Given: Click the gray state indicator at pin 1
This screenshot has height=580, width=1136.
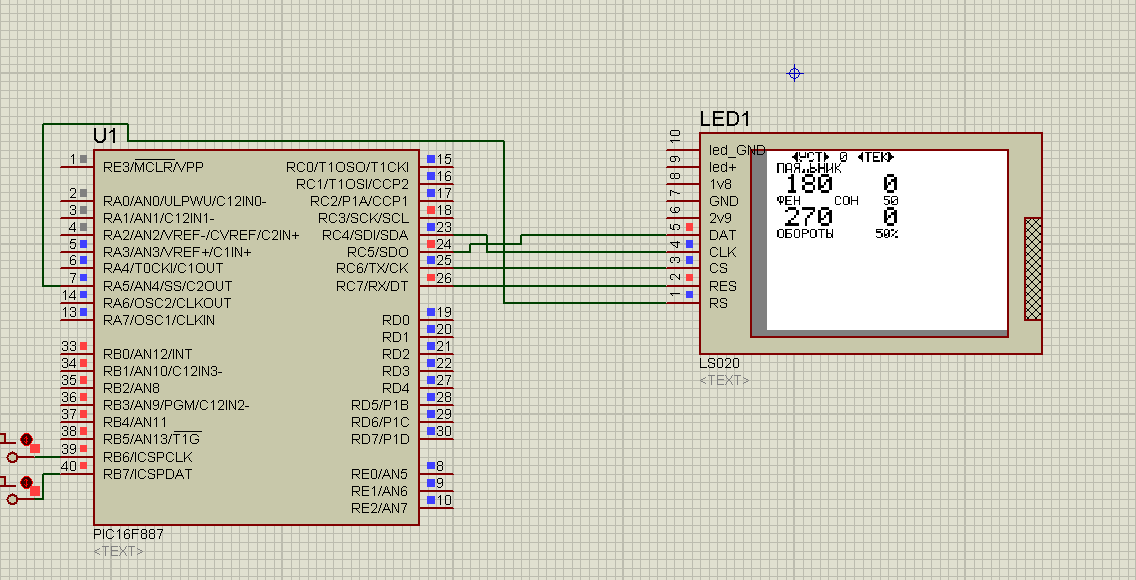Looking at the screenshot, I should (x=84, y=159).
